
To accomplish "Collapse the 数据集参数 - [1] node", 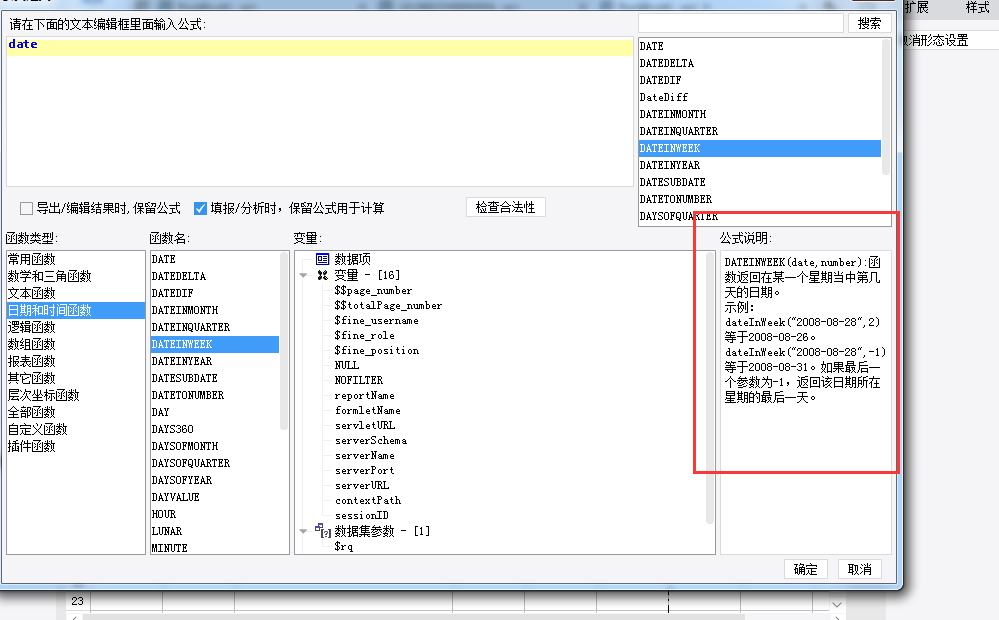I will 304,531.
